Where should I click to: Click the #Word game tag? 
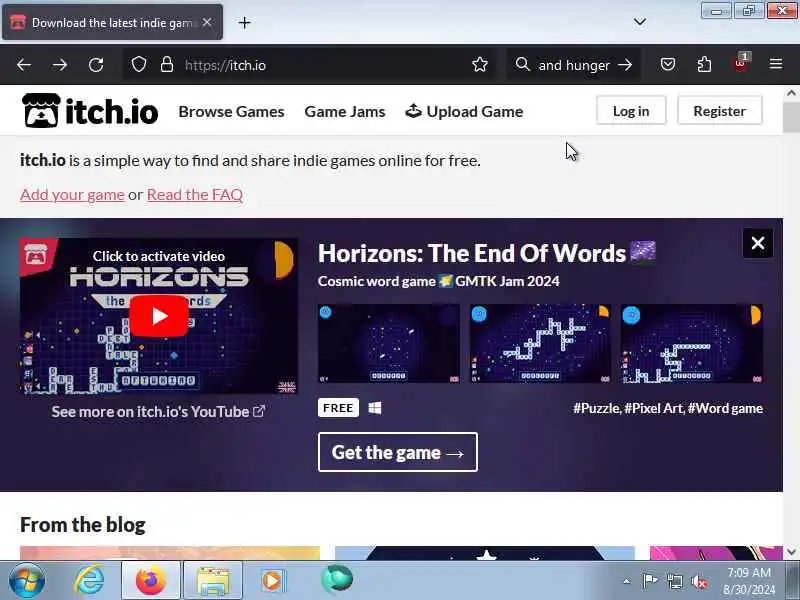(x=725, y=409)
